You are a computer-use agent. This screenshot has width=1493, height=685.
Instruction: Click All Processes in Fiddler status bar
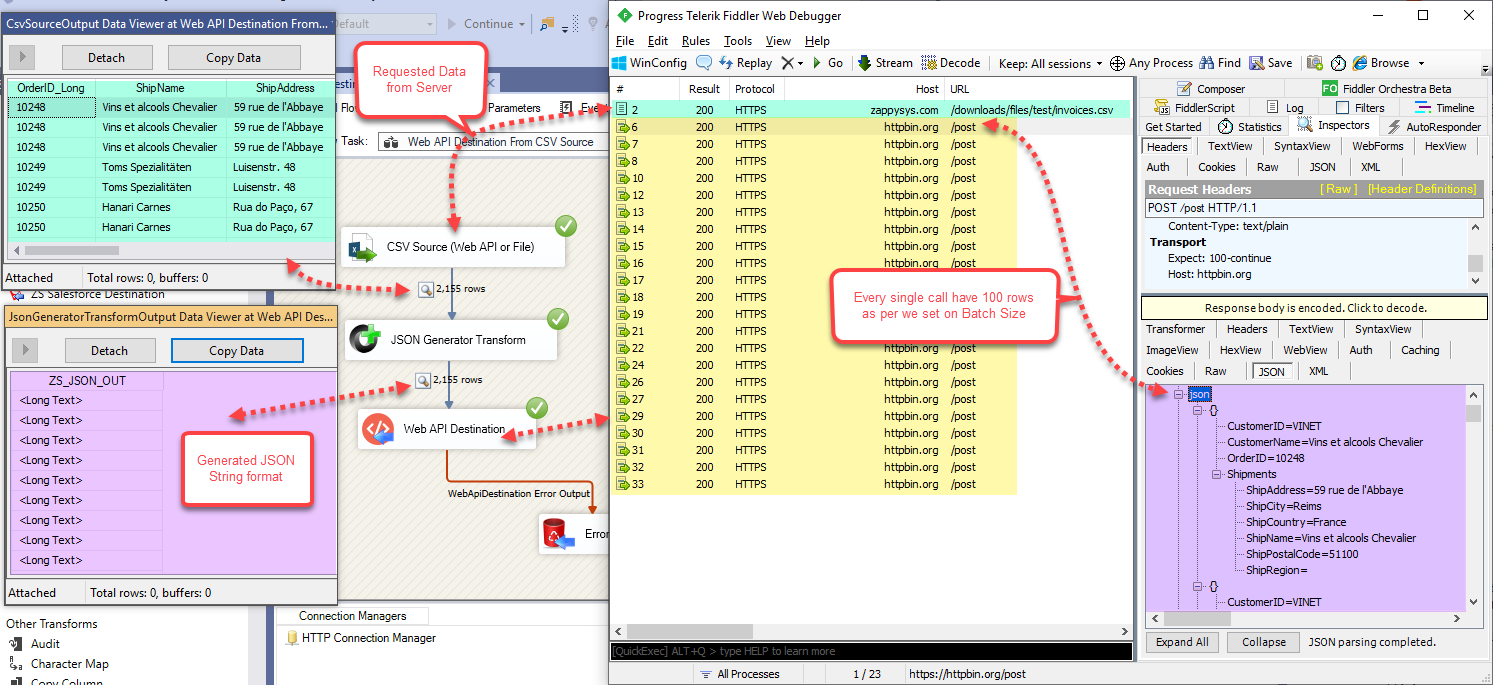740,674
